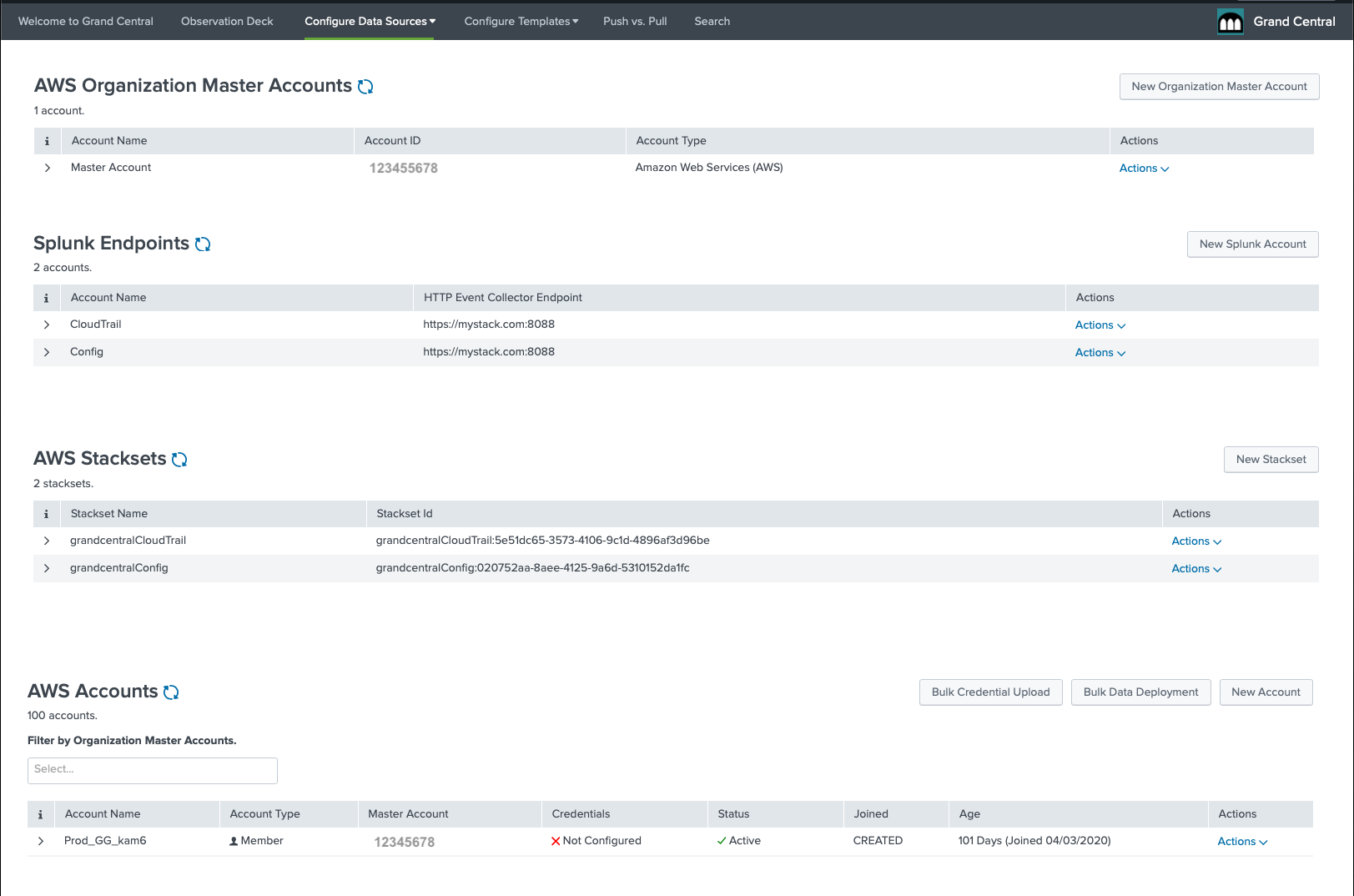Click the Amazon Web Services (AWS) cell

click(709, 168)
